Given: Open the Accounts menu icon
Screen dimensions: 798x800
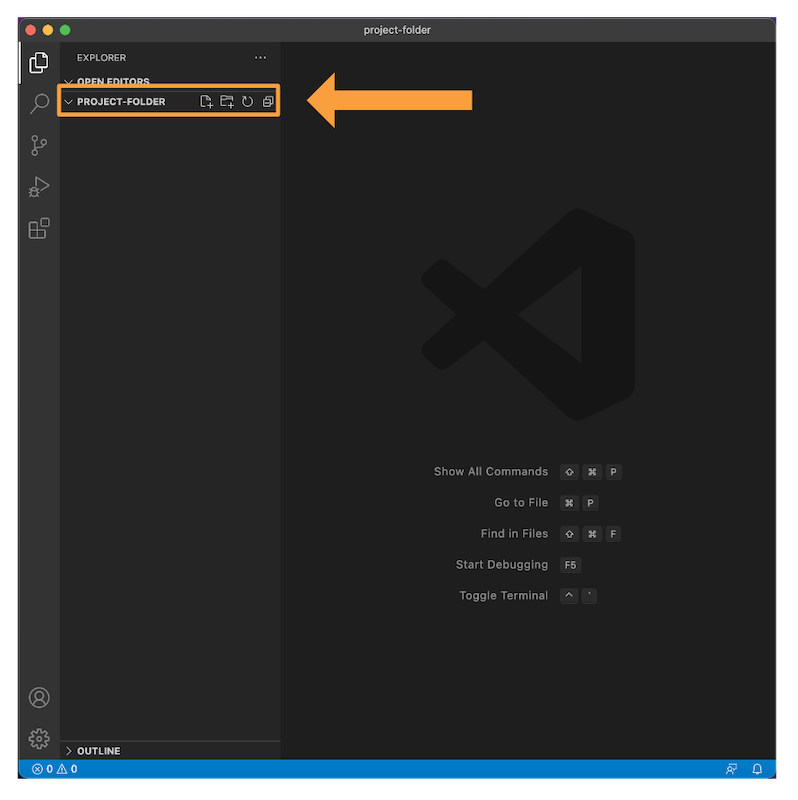Looking at the screenshot, I should [x=39, y=697].
